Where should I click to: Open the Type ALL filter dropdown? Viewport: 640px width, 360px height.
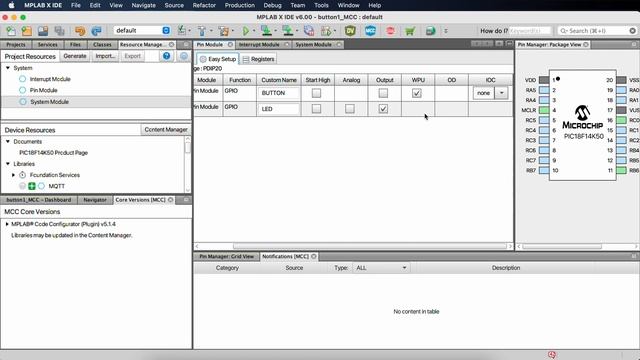tap(381, 268)
